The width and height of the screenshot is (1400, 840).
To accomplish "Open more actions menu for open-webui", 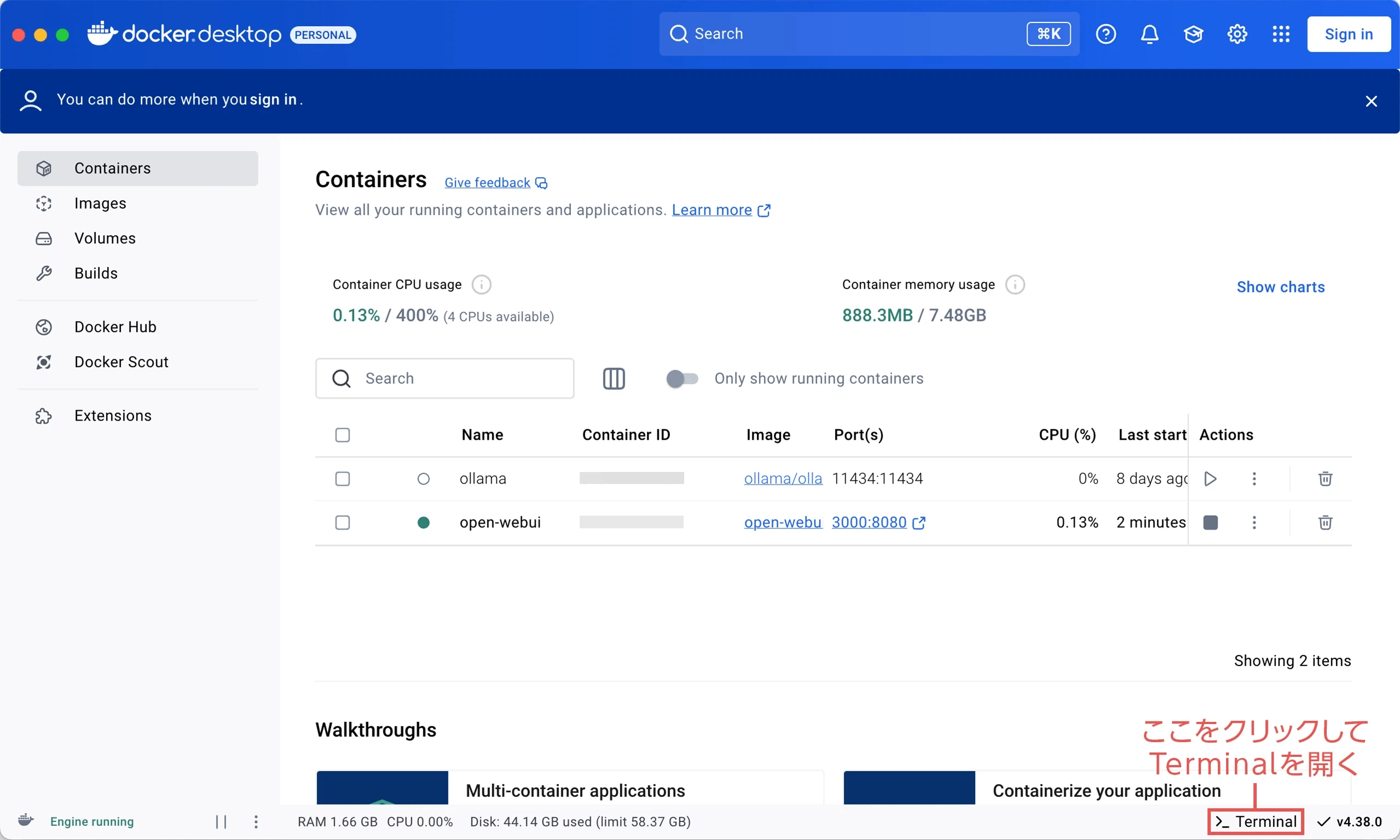I will [1254, 522].
